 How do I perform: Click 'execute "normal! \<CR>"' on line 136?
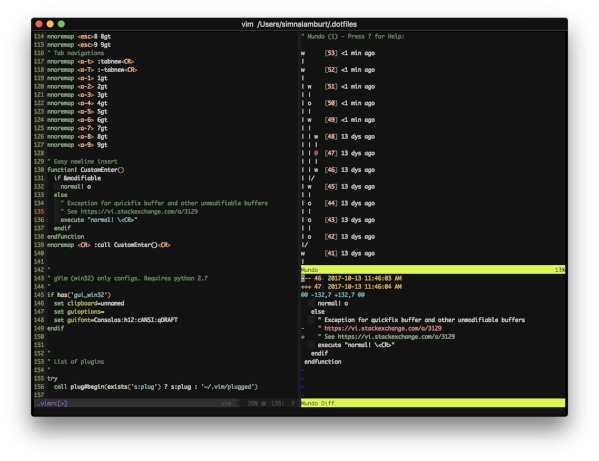tap(99, 220)
